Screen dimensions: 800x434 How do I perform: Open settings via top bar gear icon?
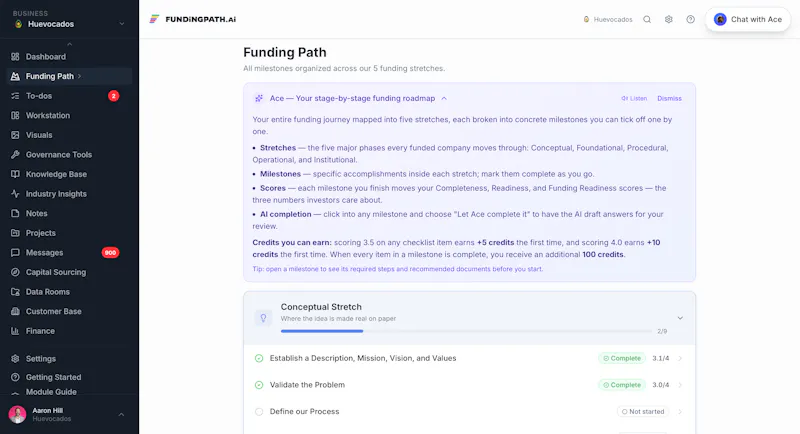coord(668,19)
